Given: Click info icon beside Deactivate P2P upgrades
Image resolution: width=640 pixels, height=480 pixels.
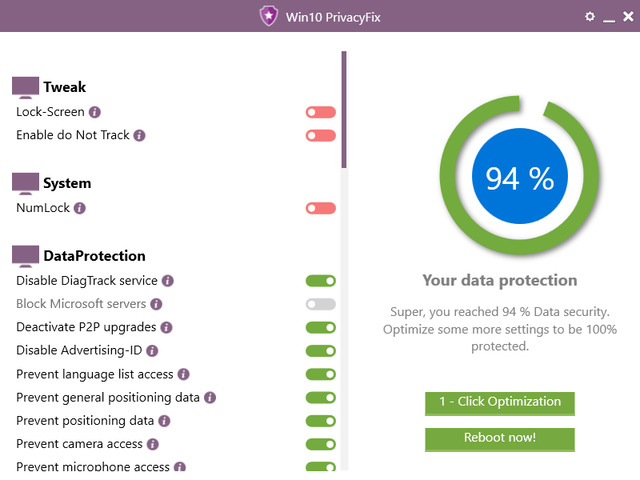Looking at the screenshot, I should coord(167,327).
